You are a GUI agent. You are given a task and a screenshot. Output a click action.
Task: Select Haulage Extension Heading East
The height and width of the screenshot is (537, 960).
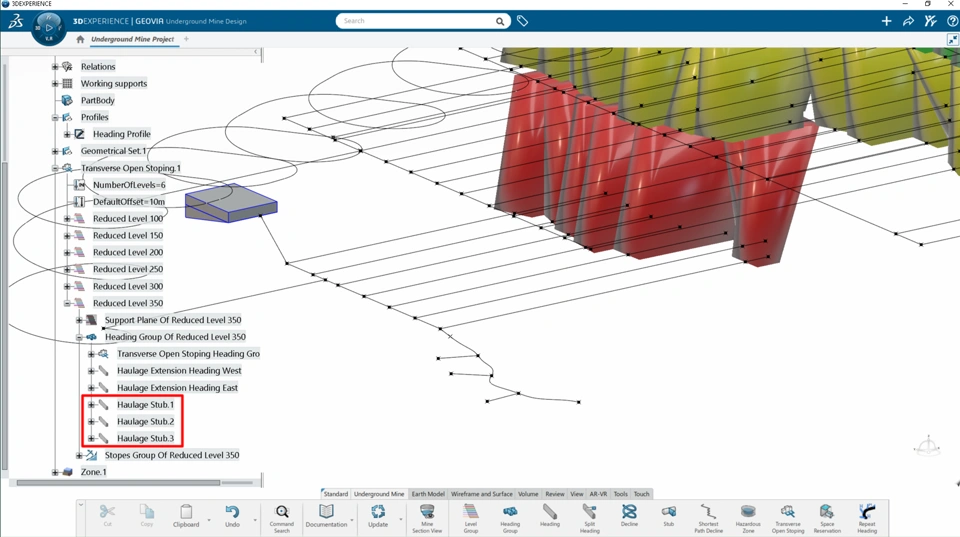pyautogui.click(x=178, y=388)
